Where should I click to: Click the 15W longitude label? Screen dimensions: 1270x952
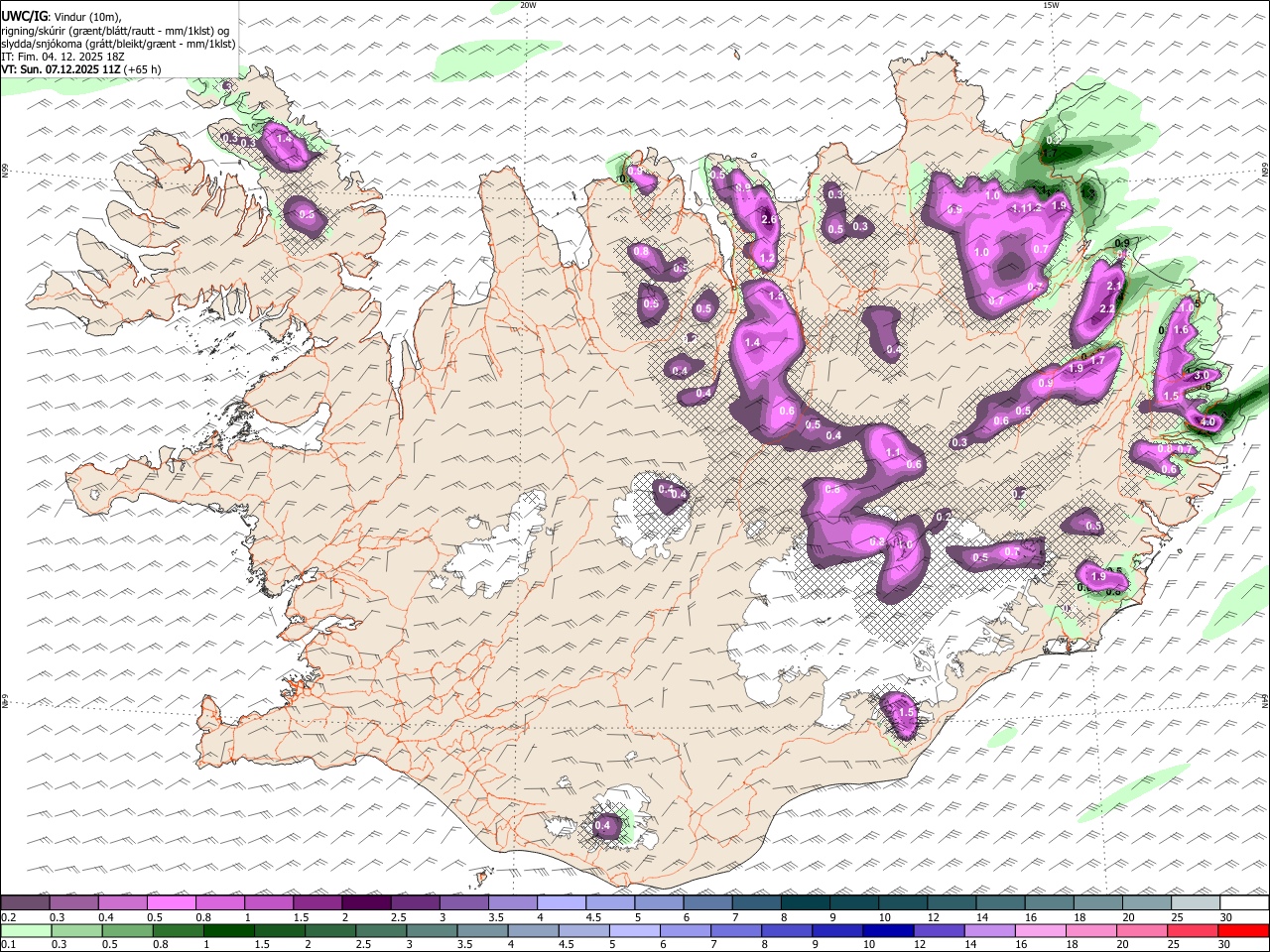coord(1051,5)
